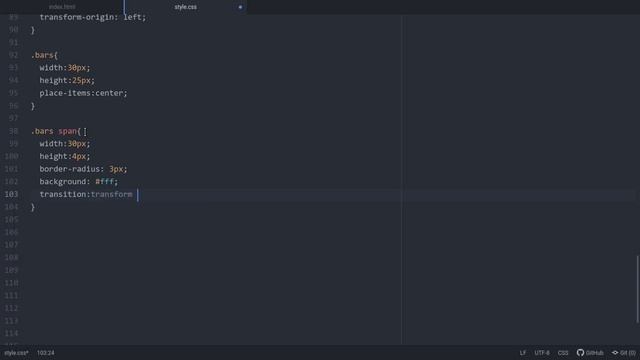Screen dimensions: 640x360
Task: Click the style.css* file name in status bar
Action: (16, 353)
